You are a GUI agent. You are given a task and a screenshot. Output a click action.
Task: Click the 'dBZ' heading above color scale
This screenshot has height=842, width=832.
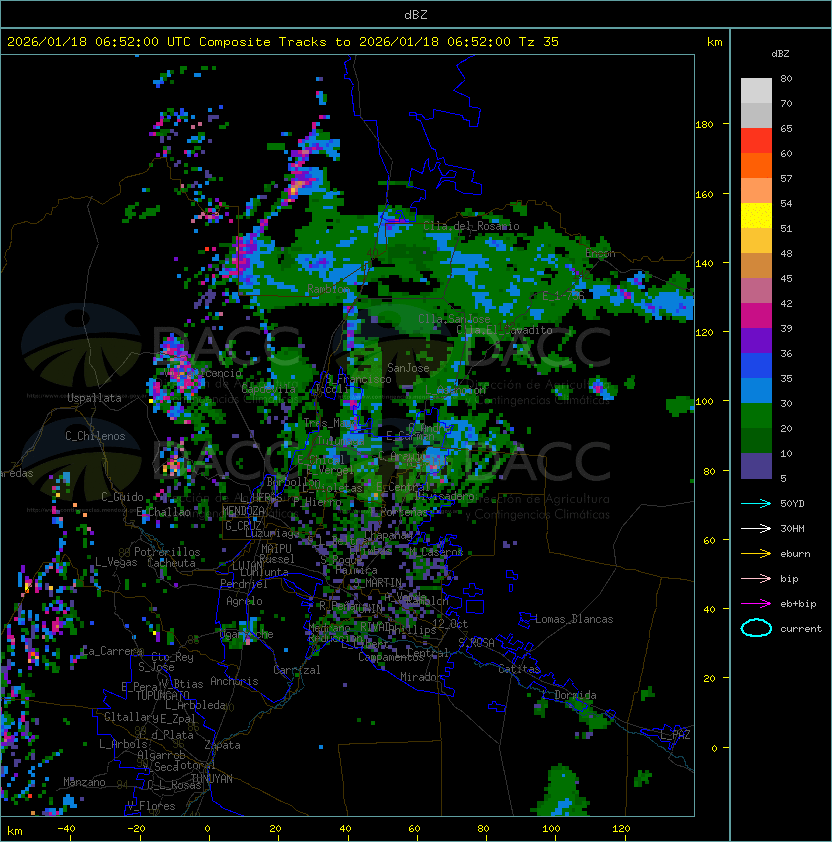tap(780, 54)
